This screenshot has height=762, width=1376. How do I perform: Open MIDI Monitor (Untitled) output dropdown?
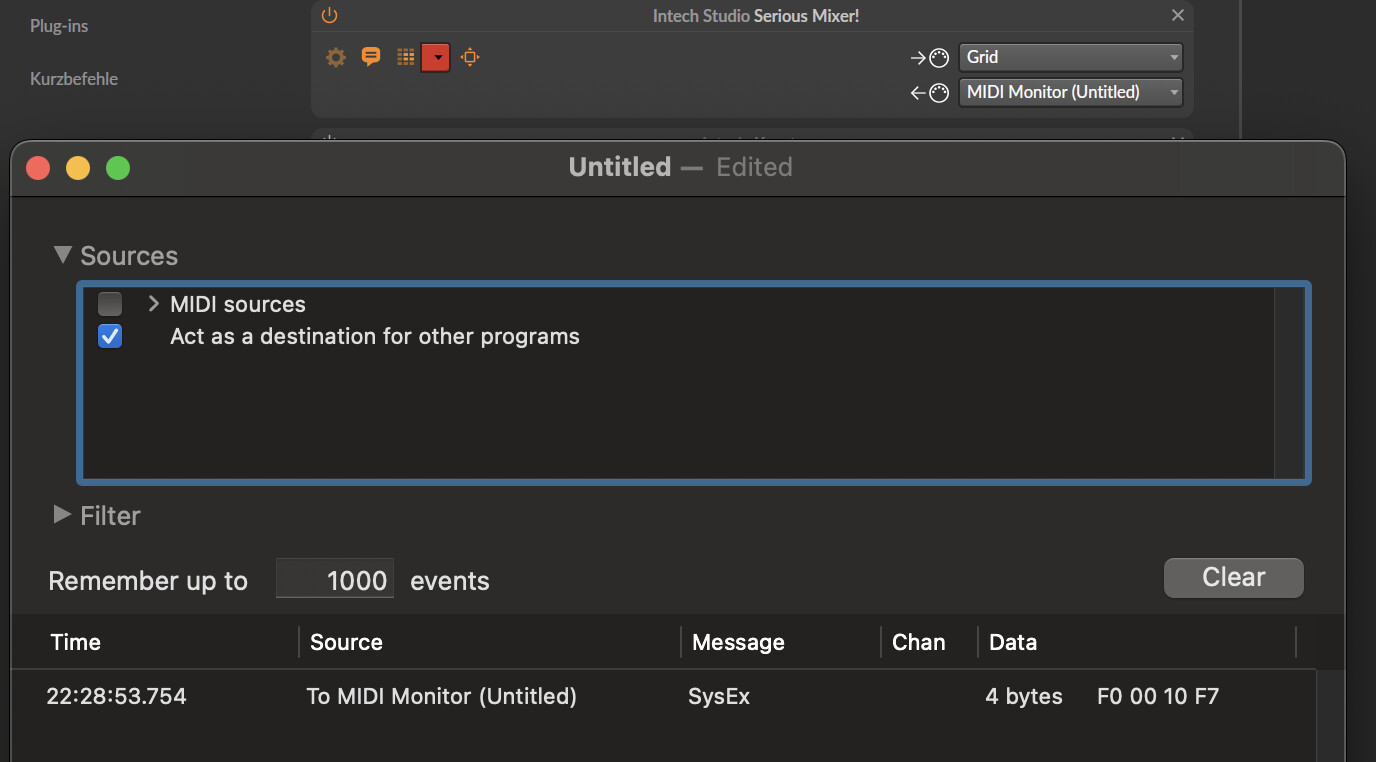tap(1070, 92)
